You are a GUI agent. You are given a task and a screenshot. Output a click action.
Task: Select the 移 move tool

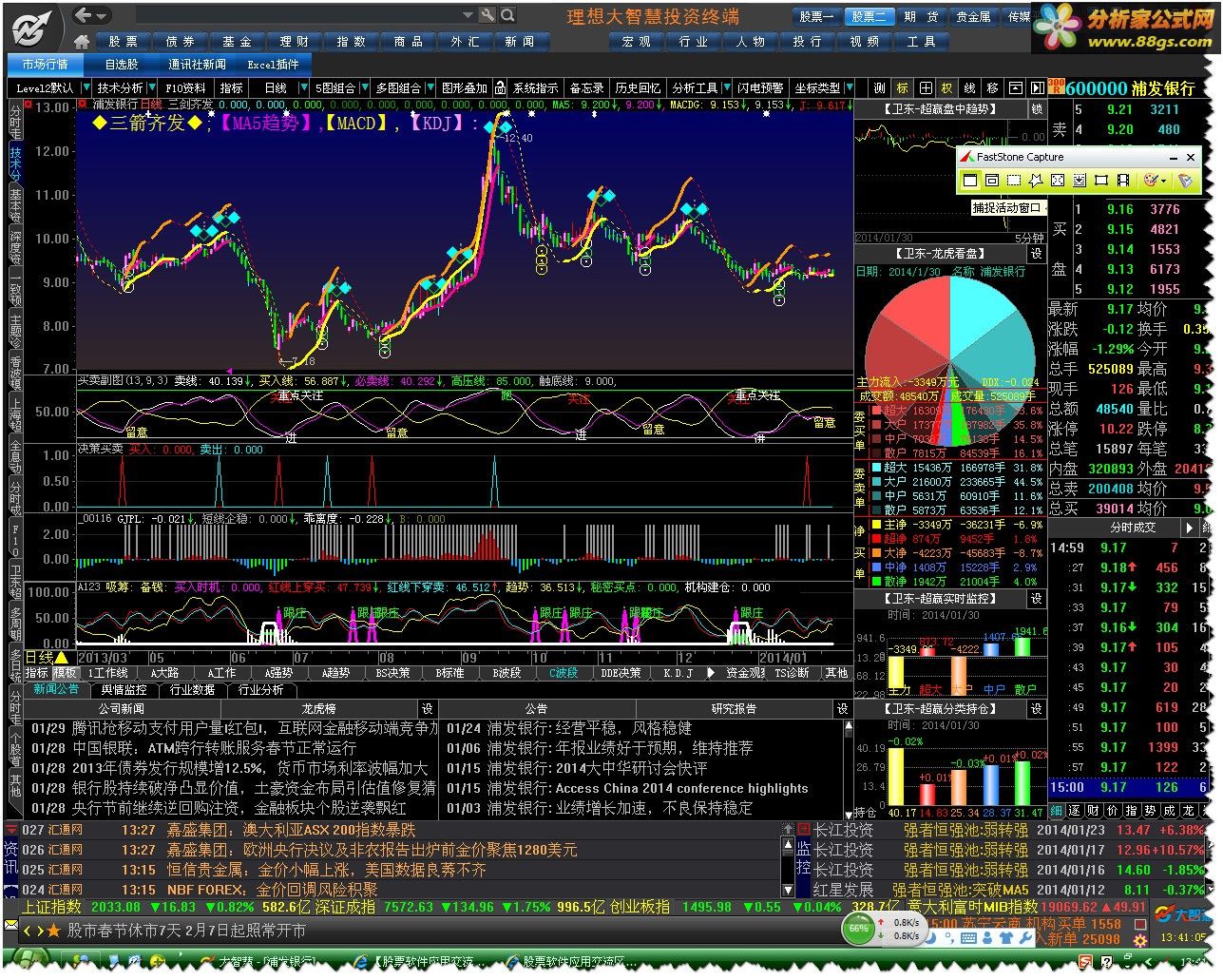click(x=992, y=87)
